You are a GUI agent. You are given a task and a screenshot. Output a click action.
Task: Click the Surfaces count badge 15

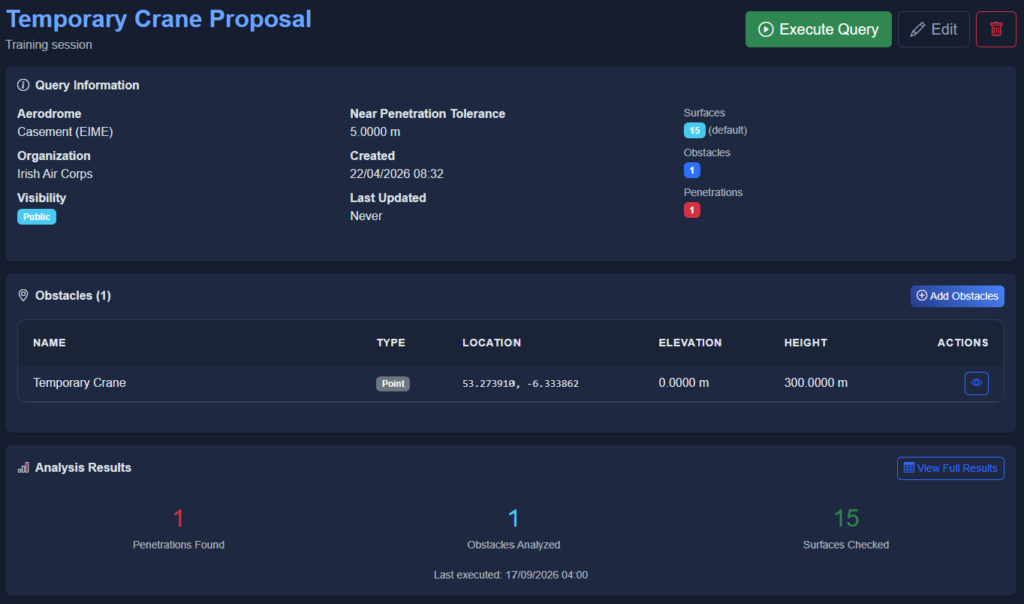click(x=694, y=131)
